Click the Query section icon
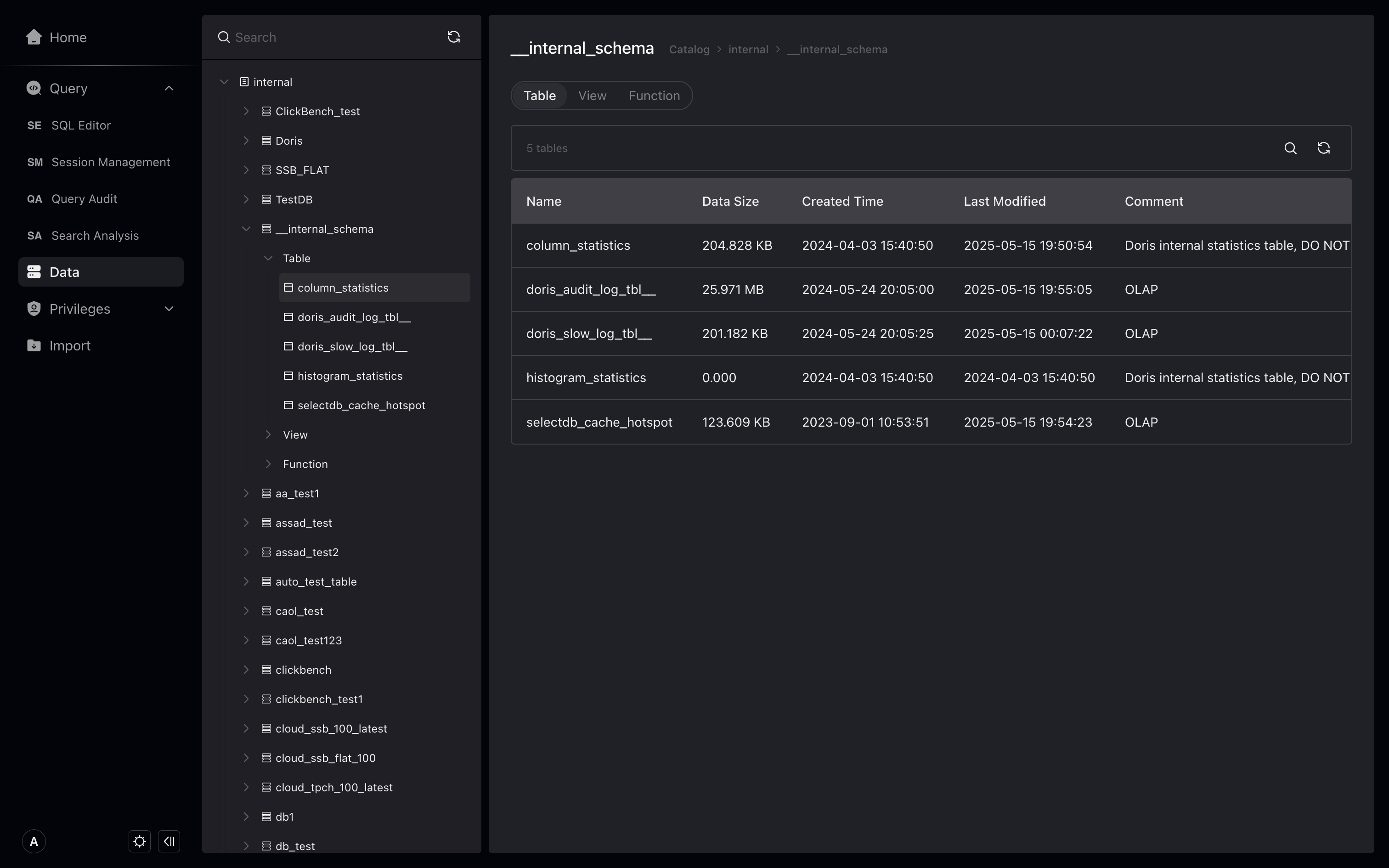 point(34,88)
